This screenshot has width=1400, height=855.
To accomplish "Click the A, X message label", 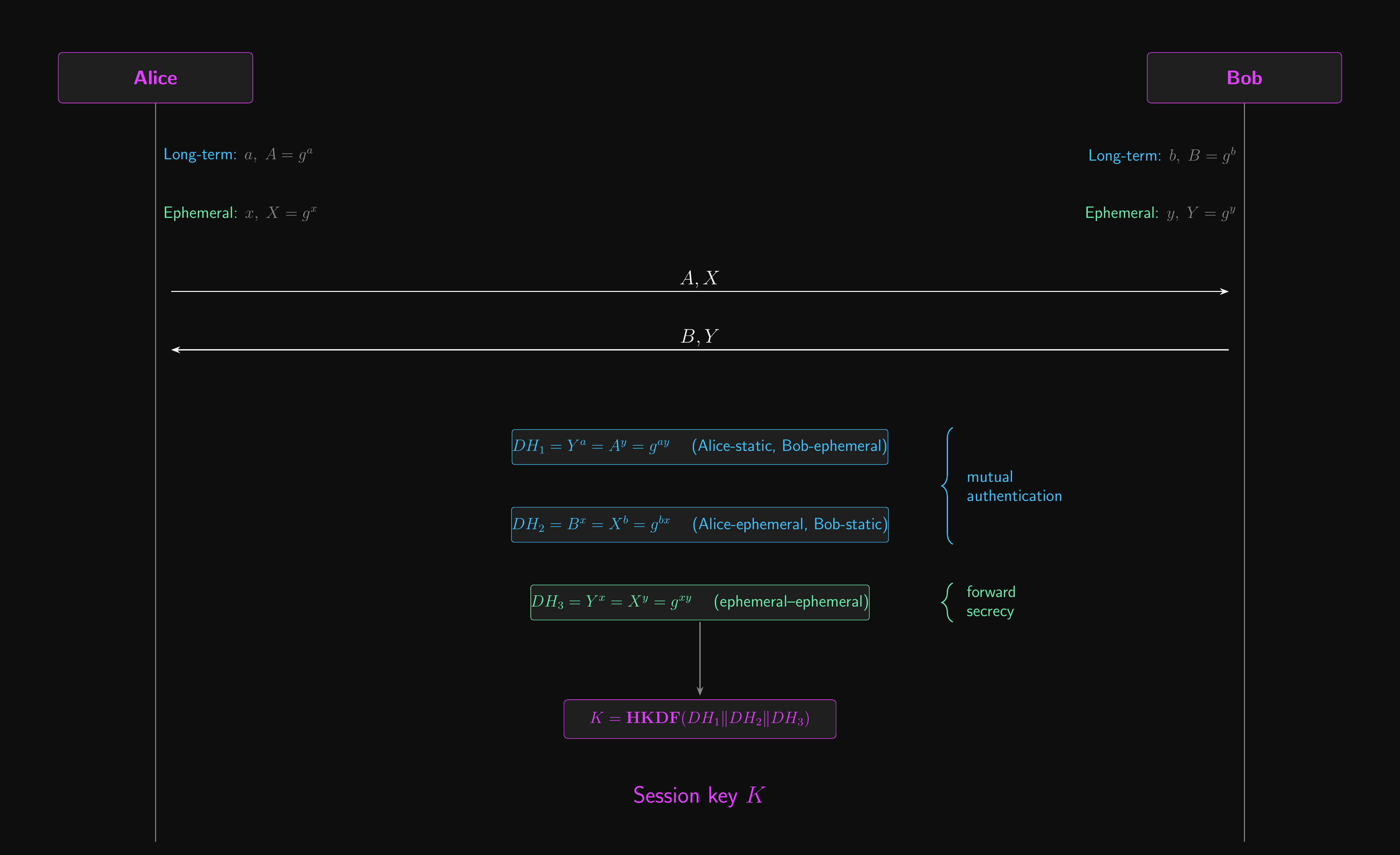I will [x=699, y=278].
